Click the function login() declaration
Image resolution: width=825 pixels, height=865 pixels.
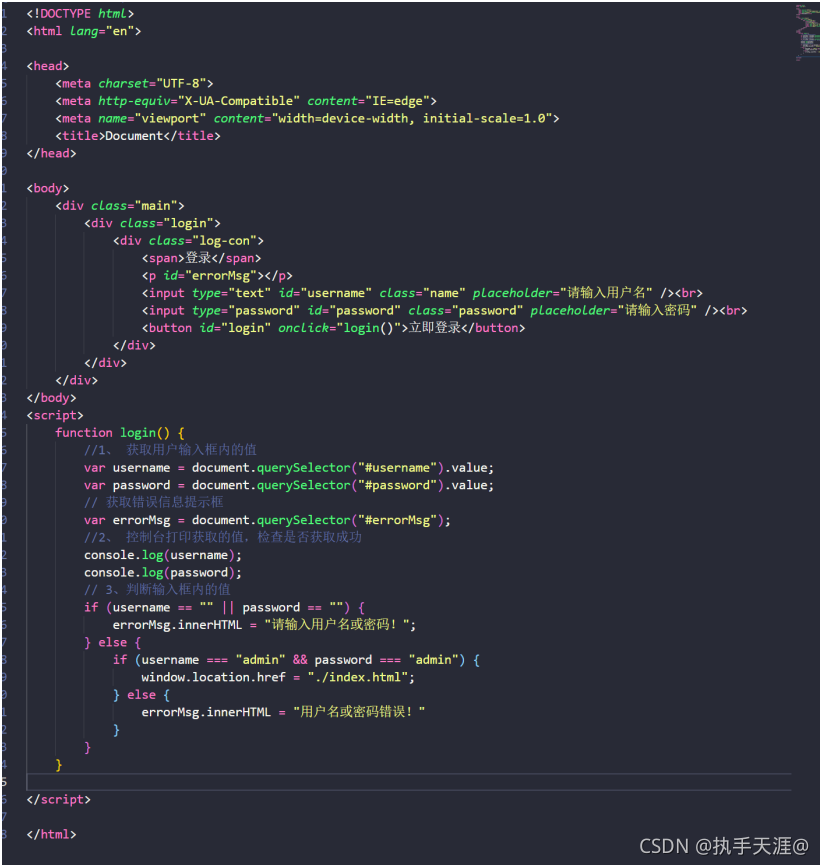pos(120,432)
